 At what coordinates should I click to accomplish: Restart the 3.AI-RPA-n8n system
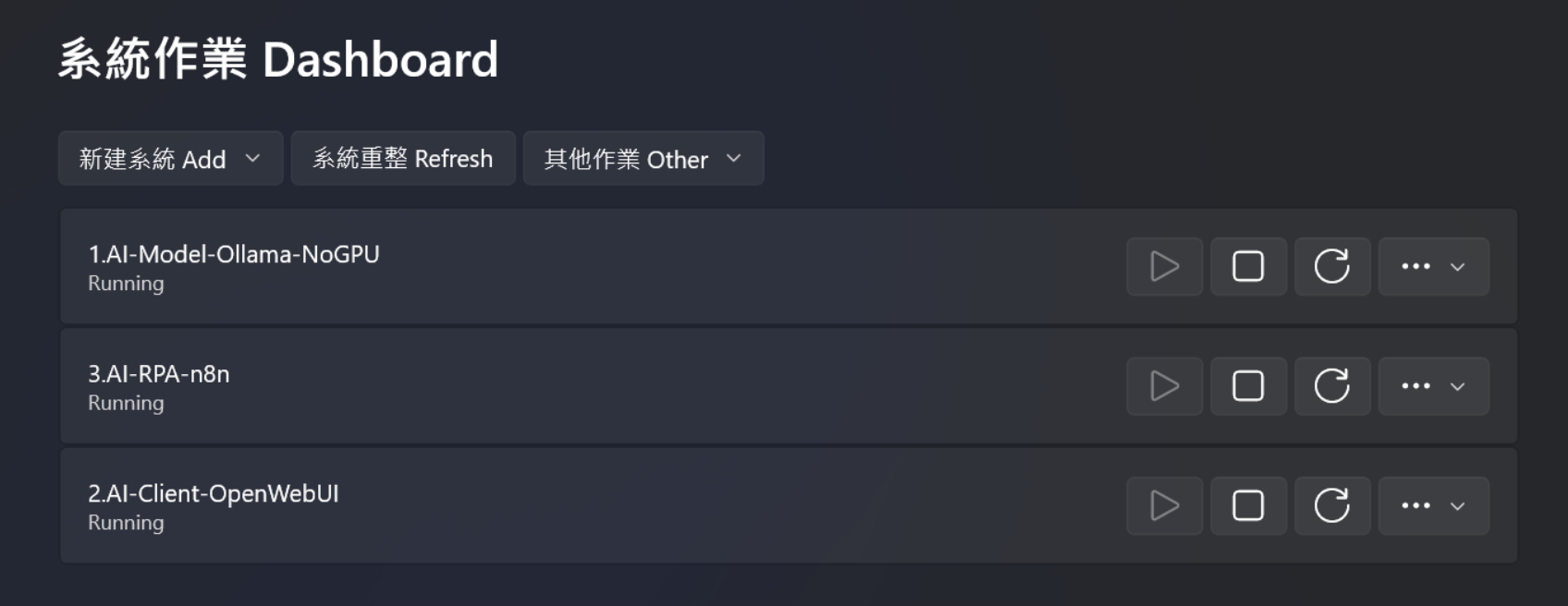point(1332,386)
